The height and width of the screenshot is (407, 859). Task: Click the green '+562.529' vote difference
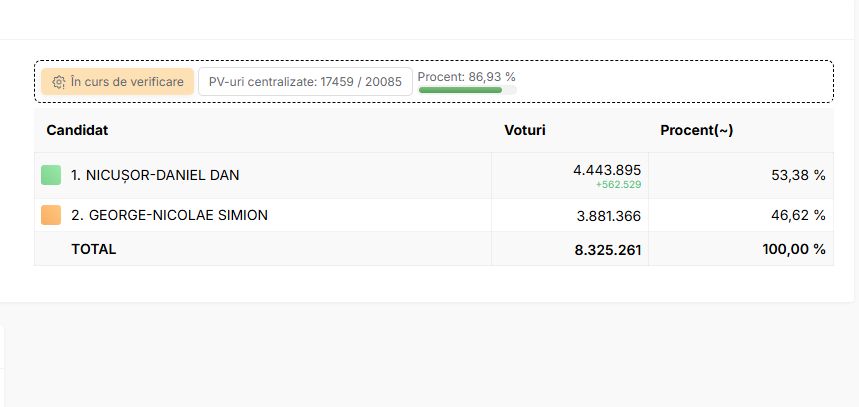[x=618, y=185]
